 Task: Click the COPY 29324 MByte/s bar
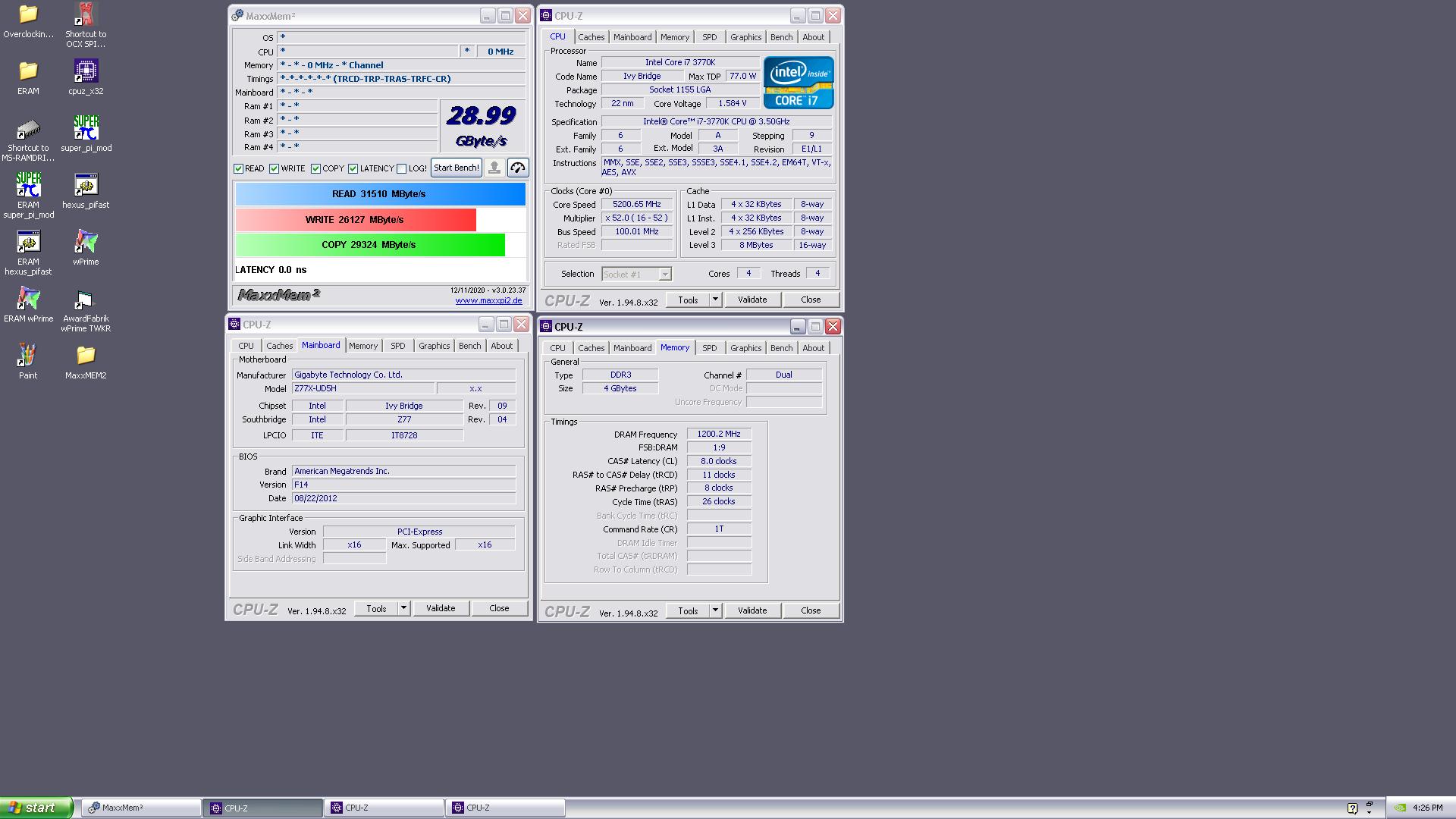pyautogui.click(x=370, y=245)
